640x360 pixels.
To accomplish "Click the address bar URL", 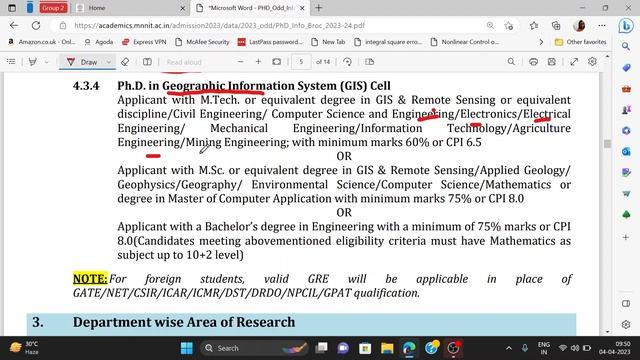I will click(219, 25).
